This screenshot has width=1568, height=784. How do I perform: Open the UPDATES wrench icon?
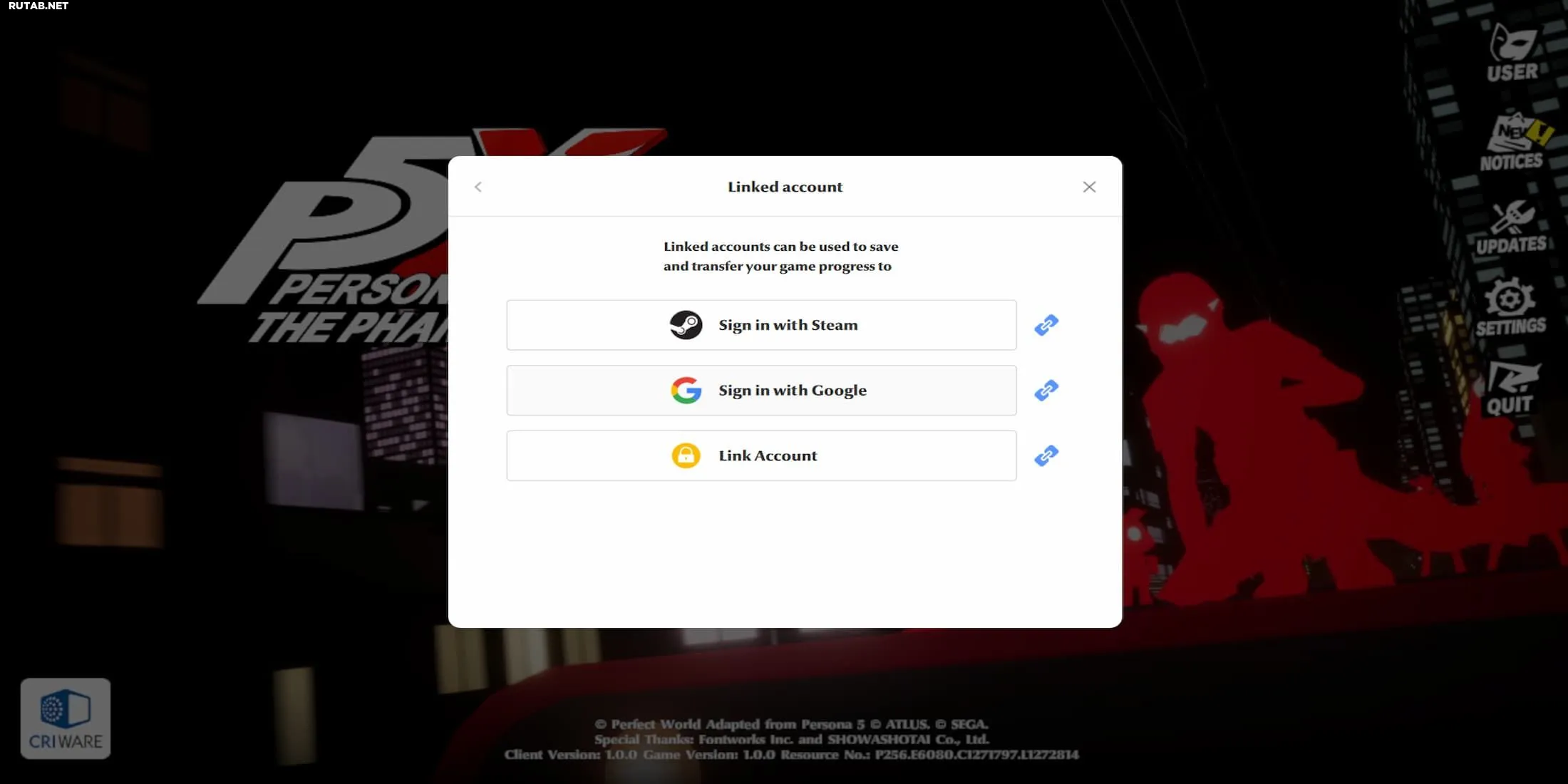pyautogui.click(x=1511, y=227)
